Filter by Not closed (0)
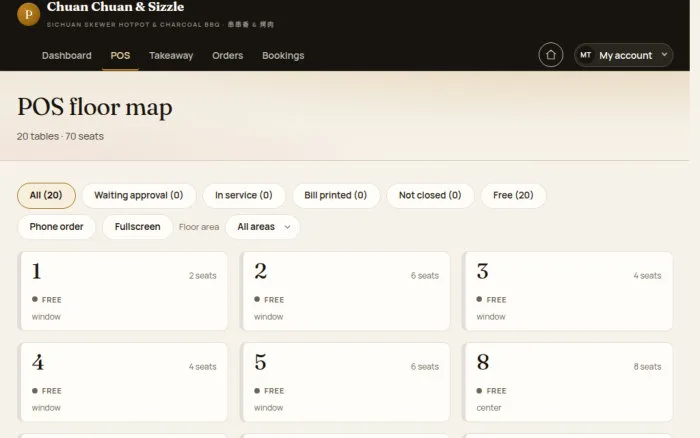The width and height of the screenshot is (700, 438). click(x=430, y=195)
